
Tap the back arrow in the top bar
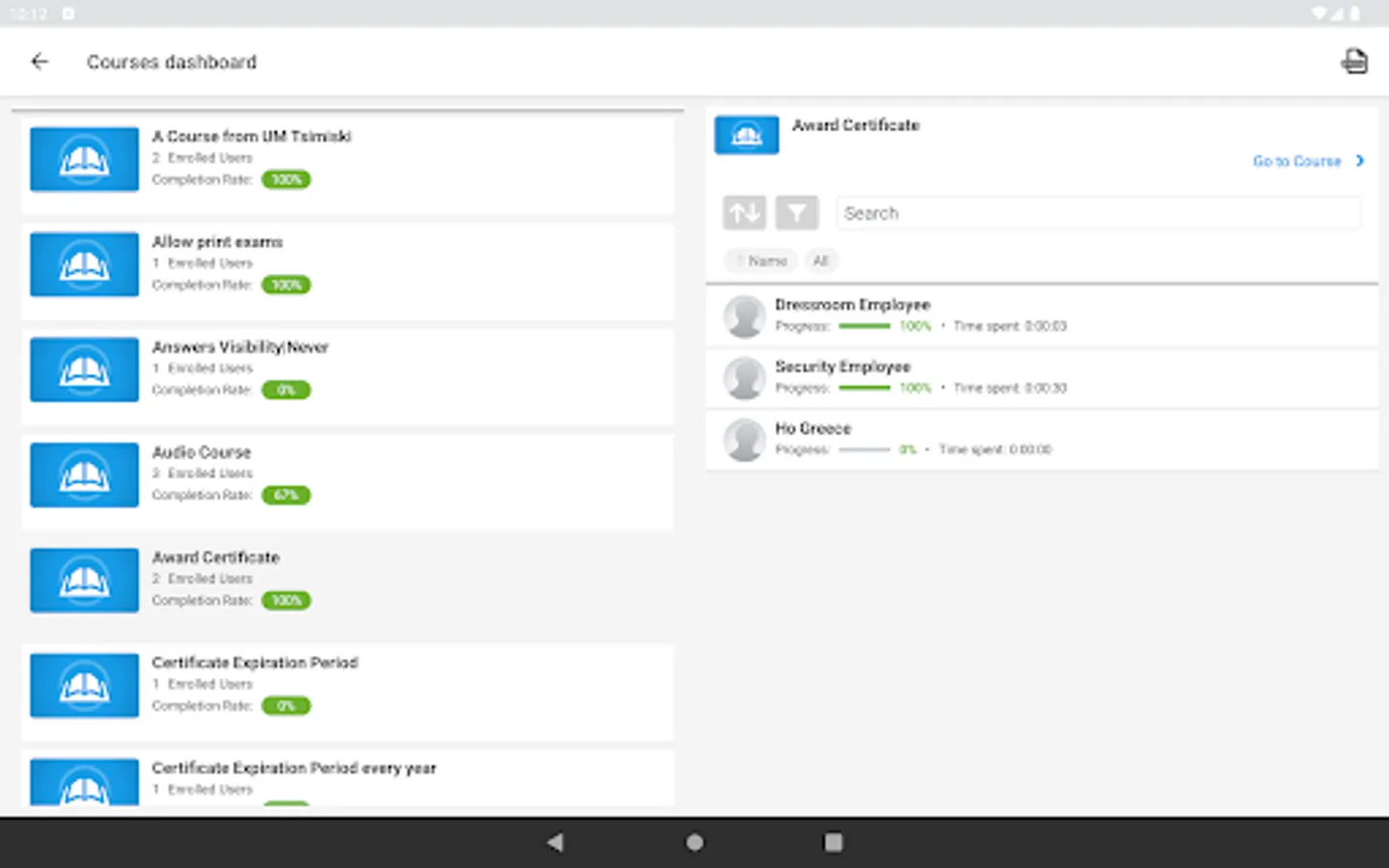pos(40,61)
